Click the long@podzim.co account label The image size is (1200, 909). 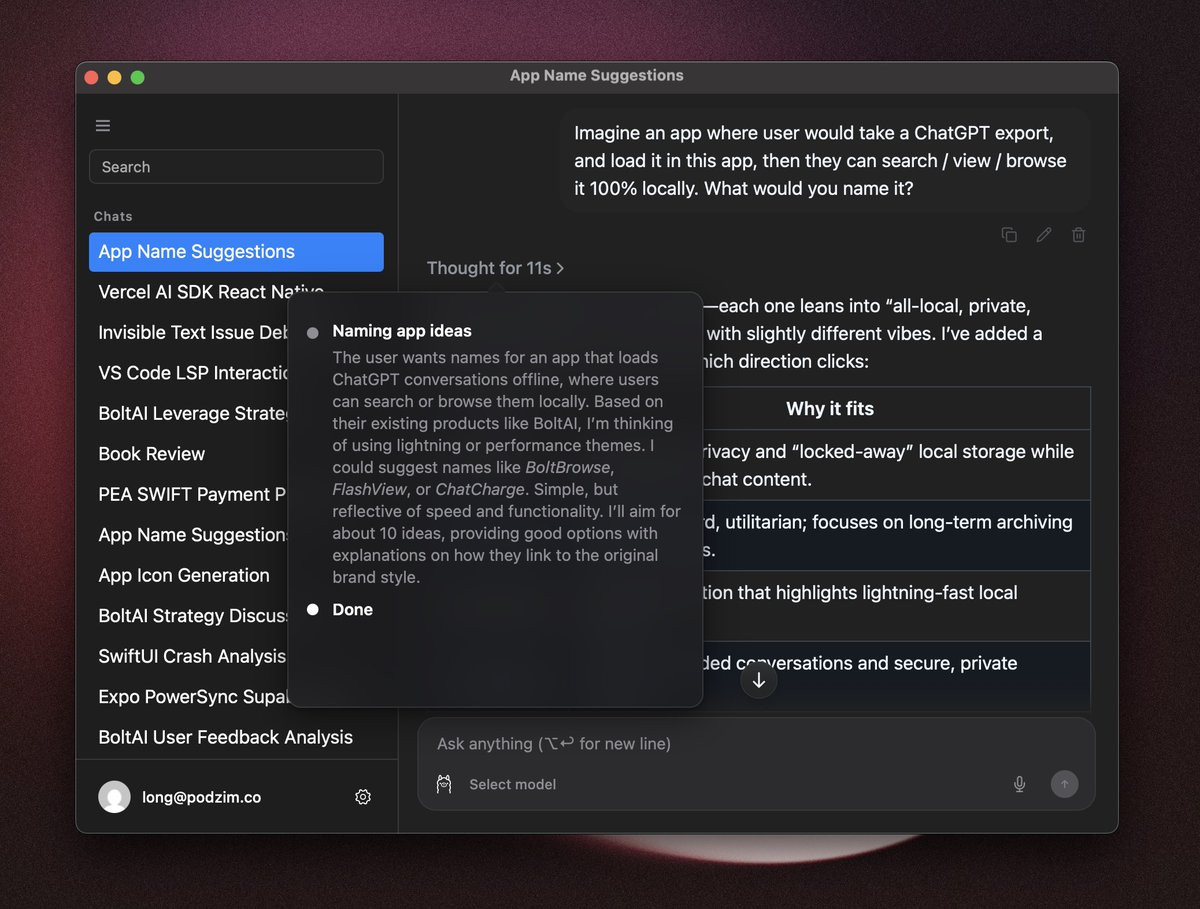coord(201,798)
